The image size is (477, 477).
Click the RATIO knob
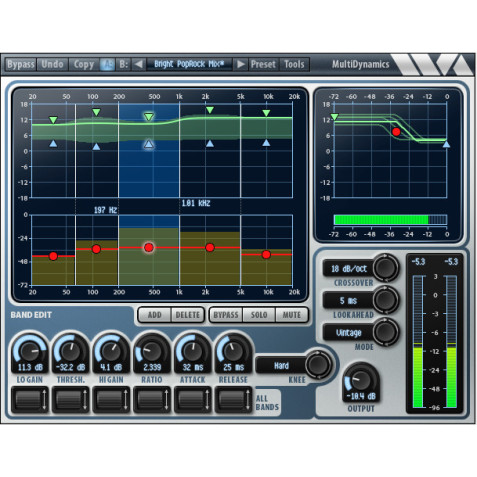pos(152,352)
